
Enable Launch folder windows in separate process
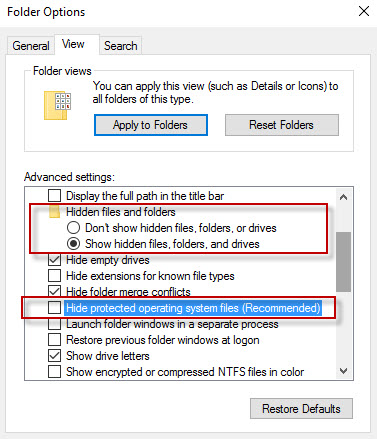54,324
